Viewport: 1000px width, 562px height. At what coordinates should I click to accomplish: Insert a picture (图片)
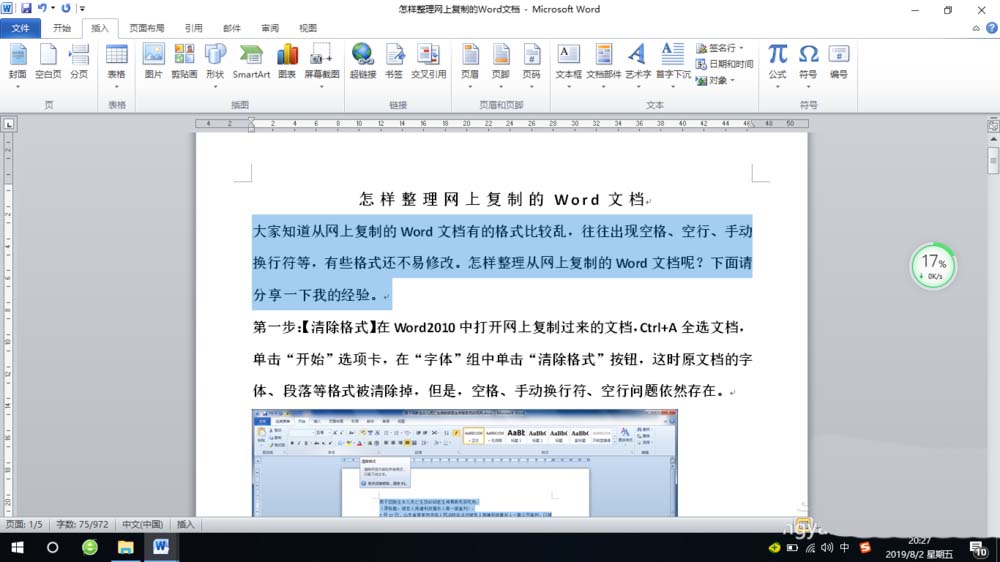click(153, 62)
